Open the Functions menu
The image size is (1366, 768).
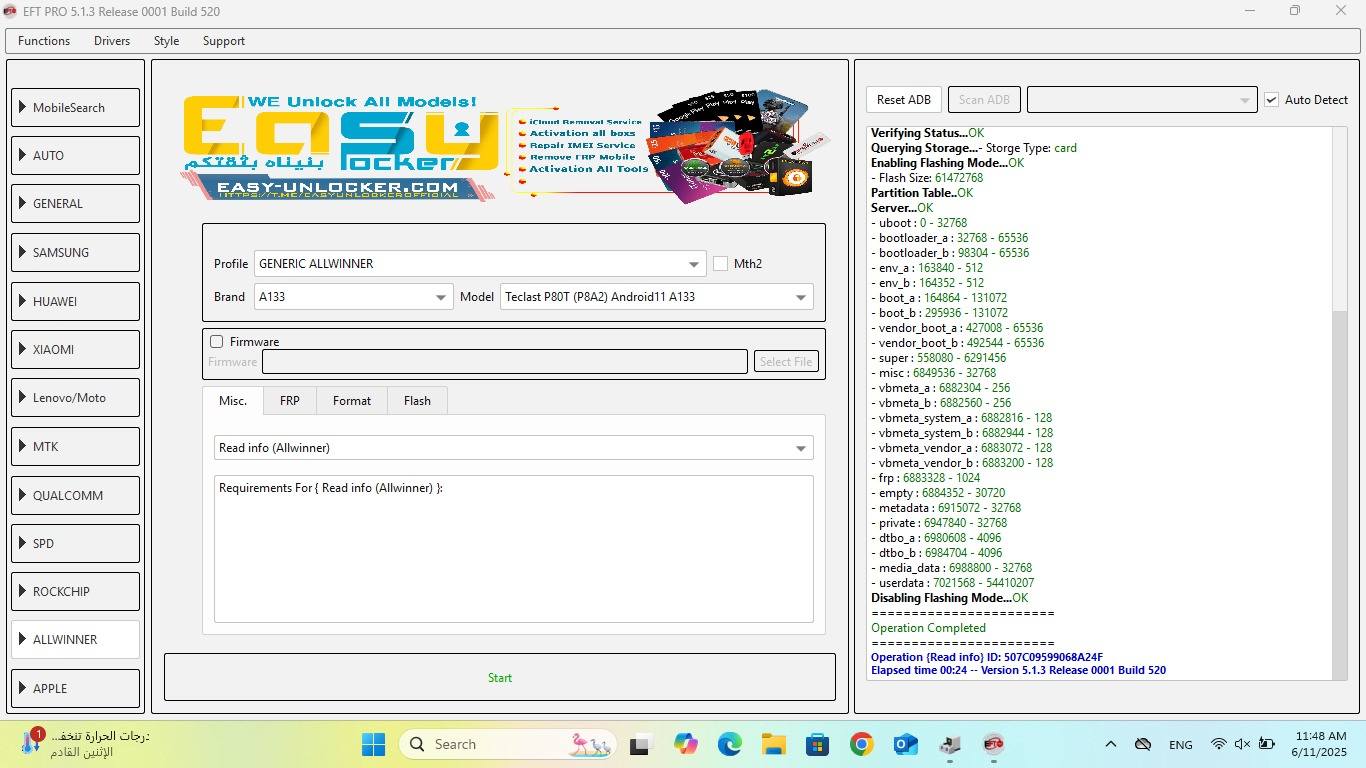point(44,41)
